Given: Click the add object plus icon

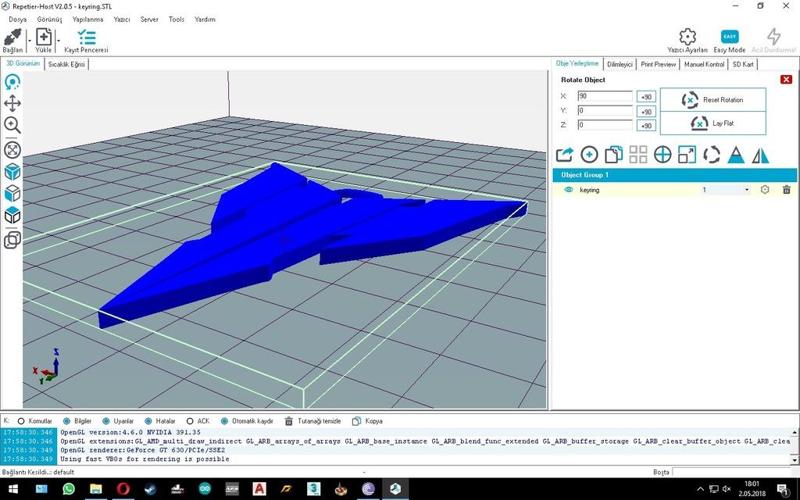Looking at the screenshot, I should pyautogui.click(x=589, y=155).
